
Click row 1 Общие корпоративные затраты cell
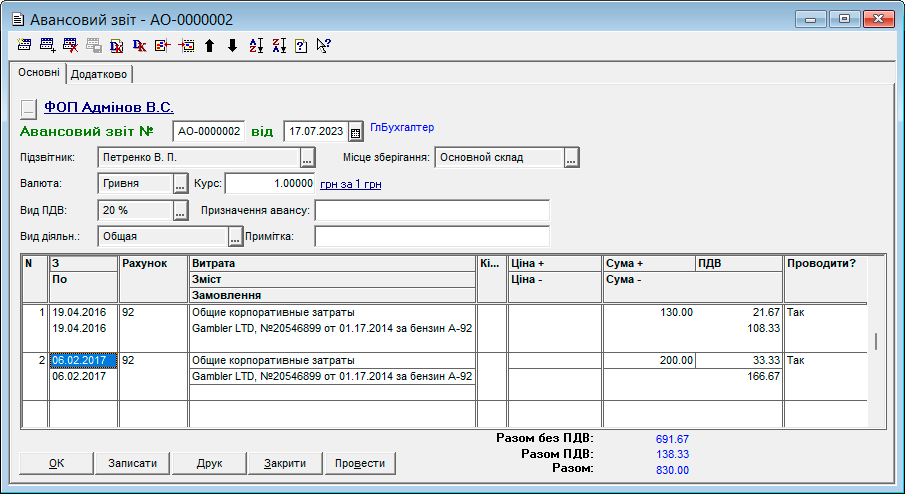[332, 312]
